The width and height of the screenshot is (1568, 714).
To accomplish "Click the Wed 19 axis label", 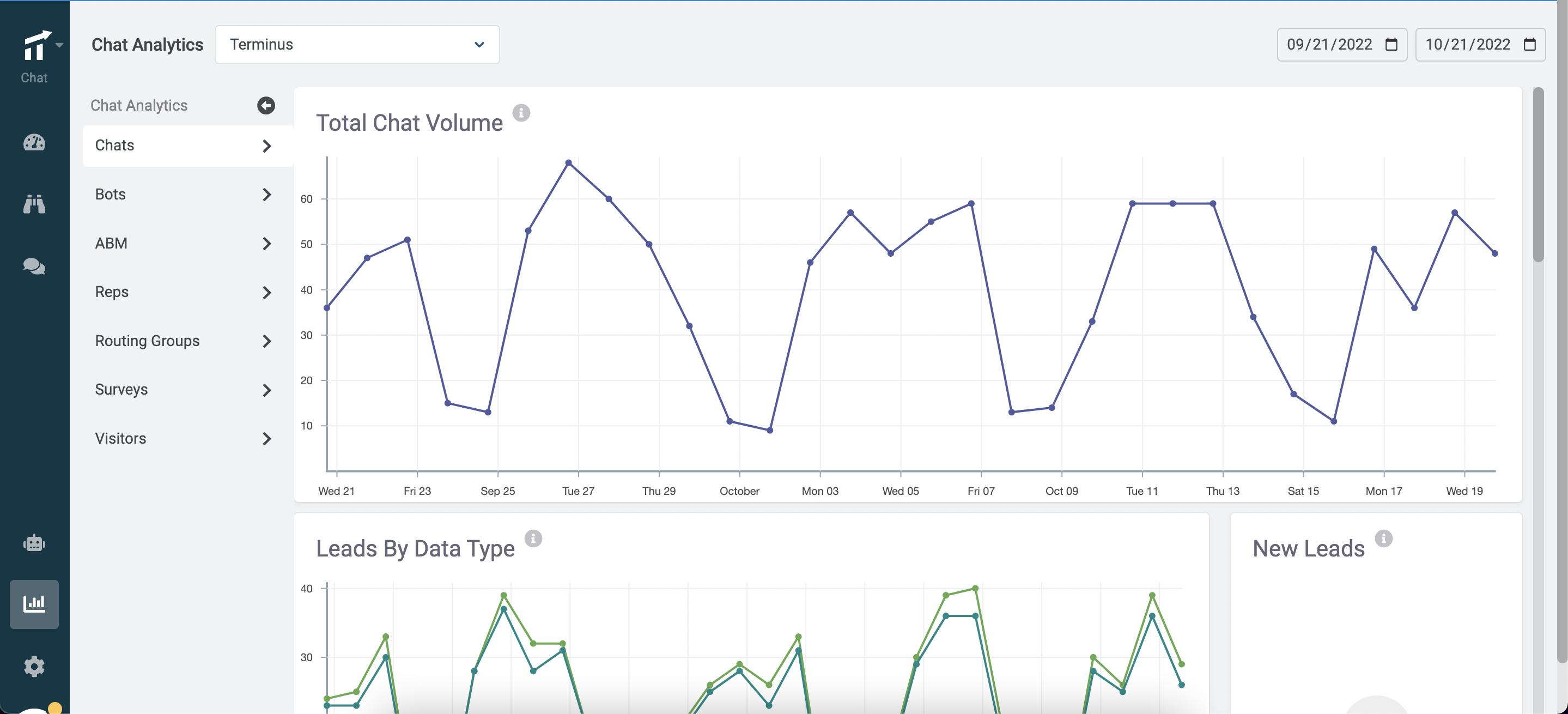I will click(x=1464, y=491).
